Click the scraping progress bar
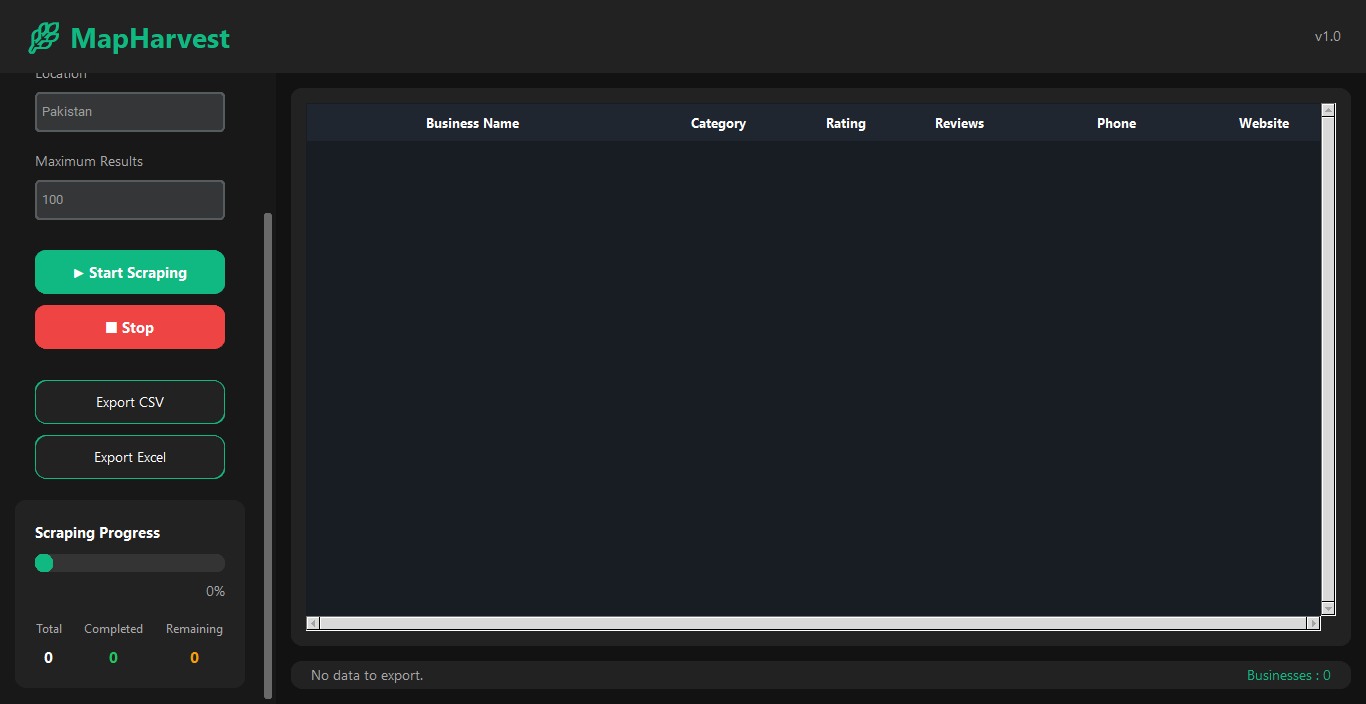Screen dimensions: 1366x704 [130, 563]
